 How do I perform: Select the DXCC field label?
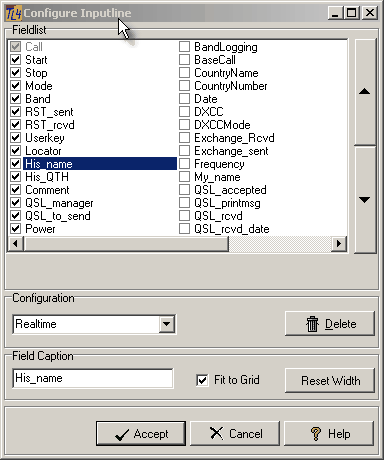[x=209, y=112]
